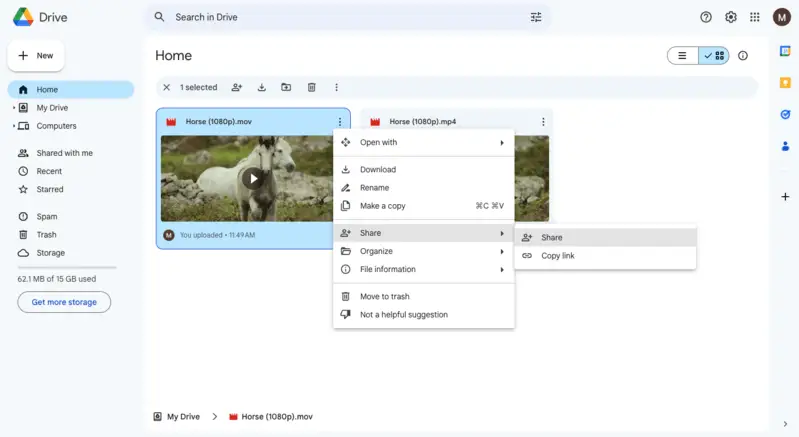The width and height of the screenshot is (799, 437).
Task: Choose Move to trash
Action: (423, 296)
